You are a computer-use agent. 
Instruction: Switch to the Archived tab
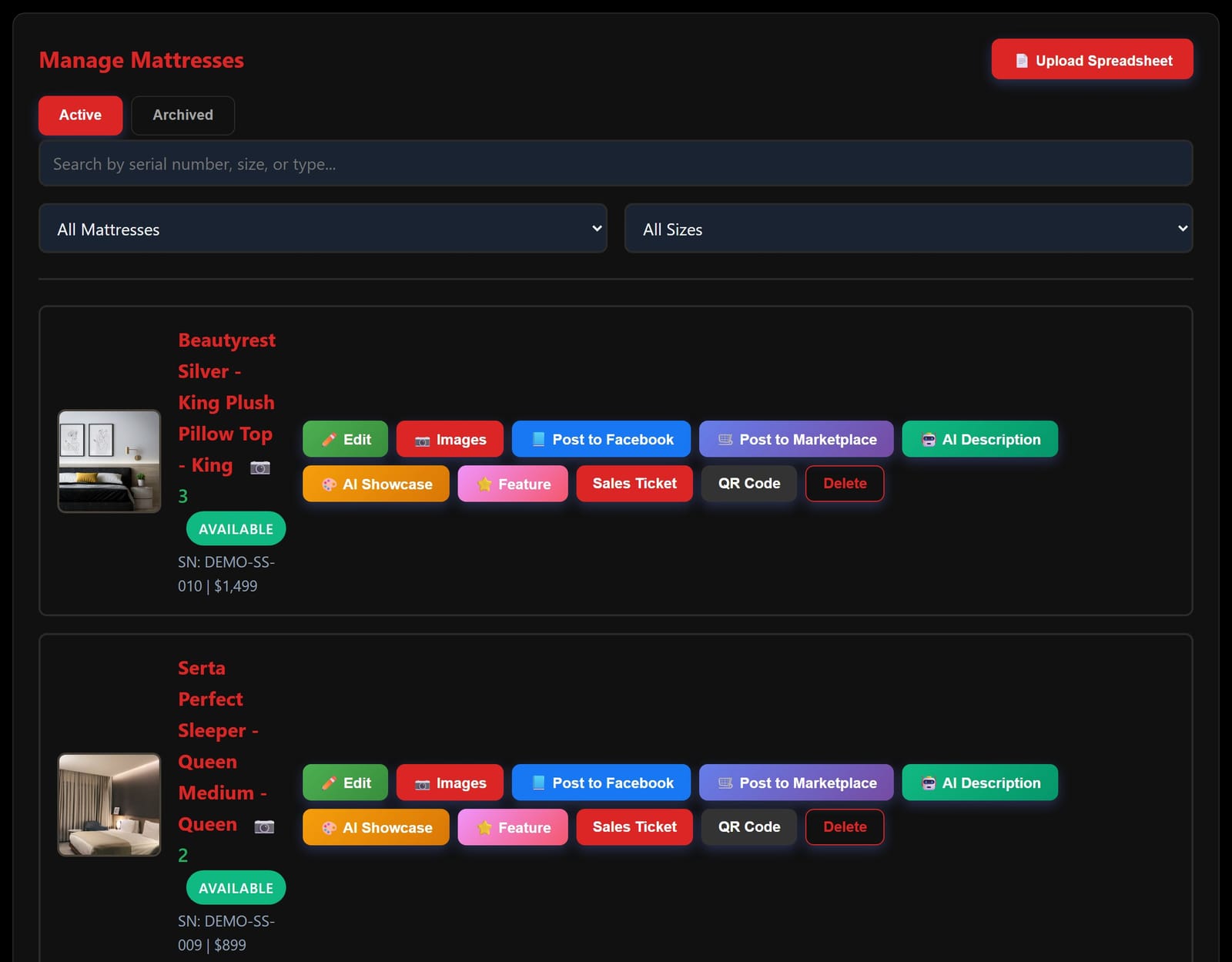[182, 115]
